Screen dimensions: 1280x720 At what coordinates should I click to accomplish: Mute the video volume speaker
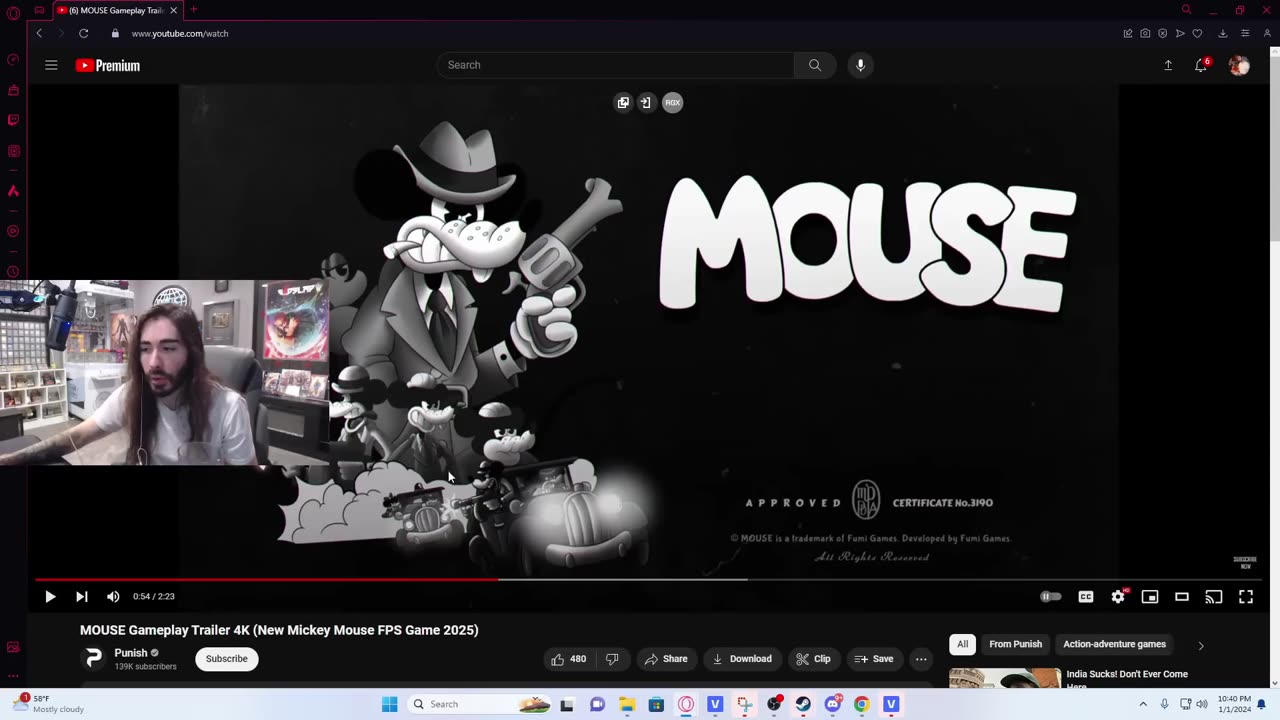pyautogui.click(x=113, y=597)
